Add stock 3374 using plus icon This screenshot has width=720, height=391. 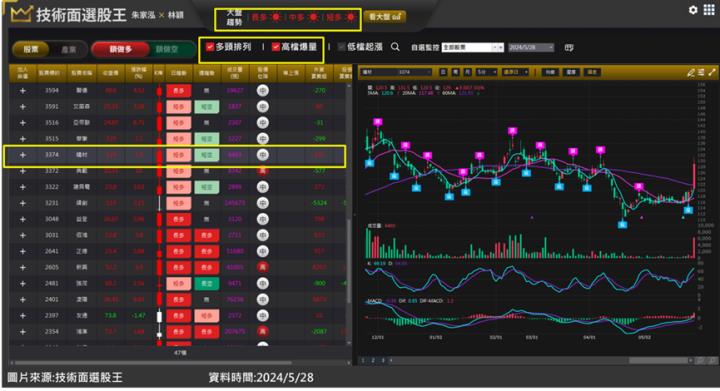click(22, 155)
